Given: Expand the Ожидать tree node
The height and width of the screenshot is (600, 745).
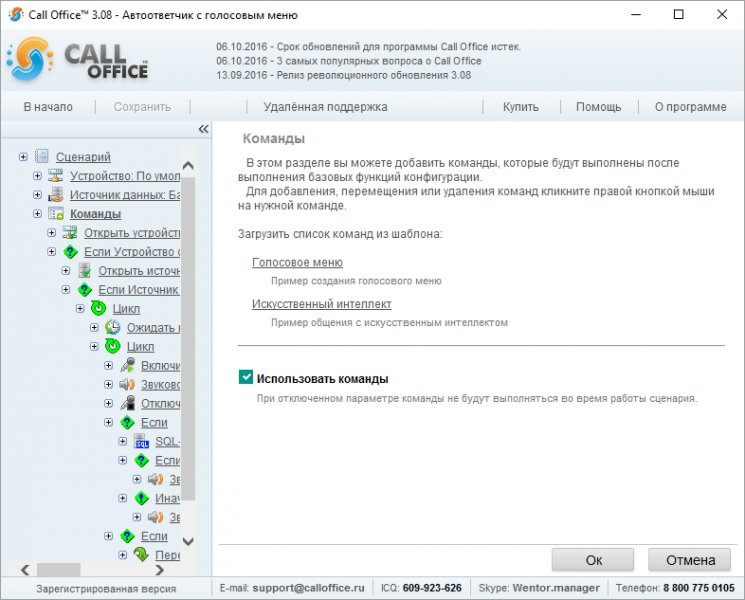Looking at the screenshot, I should tap(94, 327).
